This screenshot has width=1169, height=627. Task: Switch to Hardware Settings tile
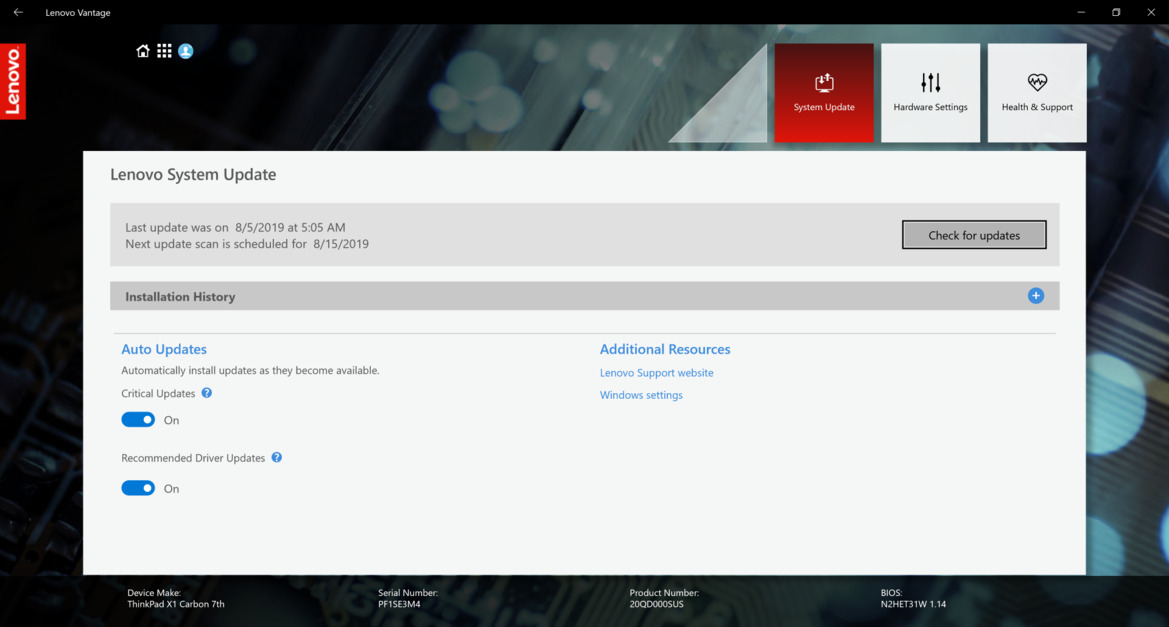[x=930, y=92]
